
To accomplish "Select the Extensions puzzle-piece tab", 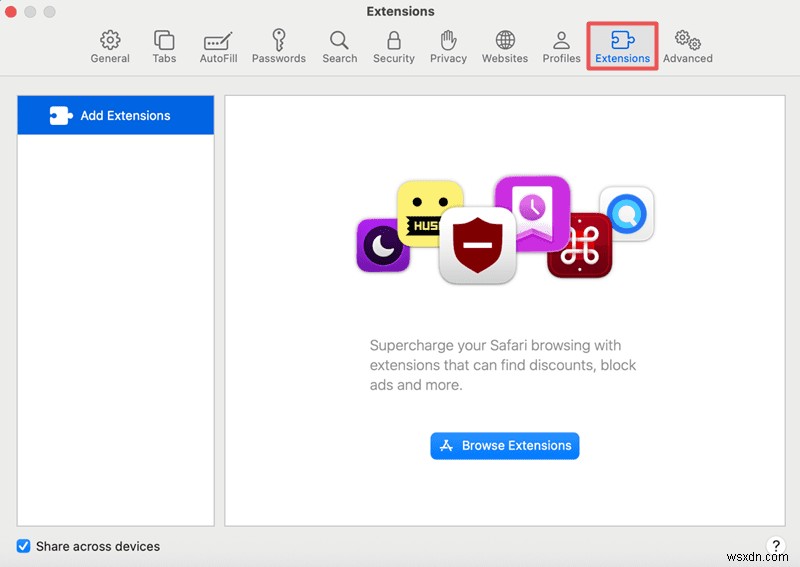I will (622, 46).
